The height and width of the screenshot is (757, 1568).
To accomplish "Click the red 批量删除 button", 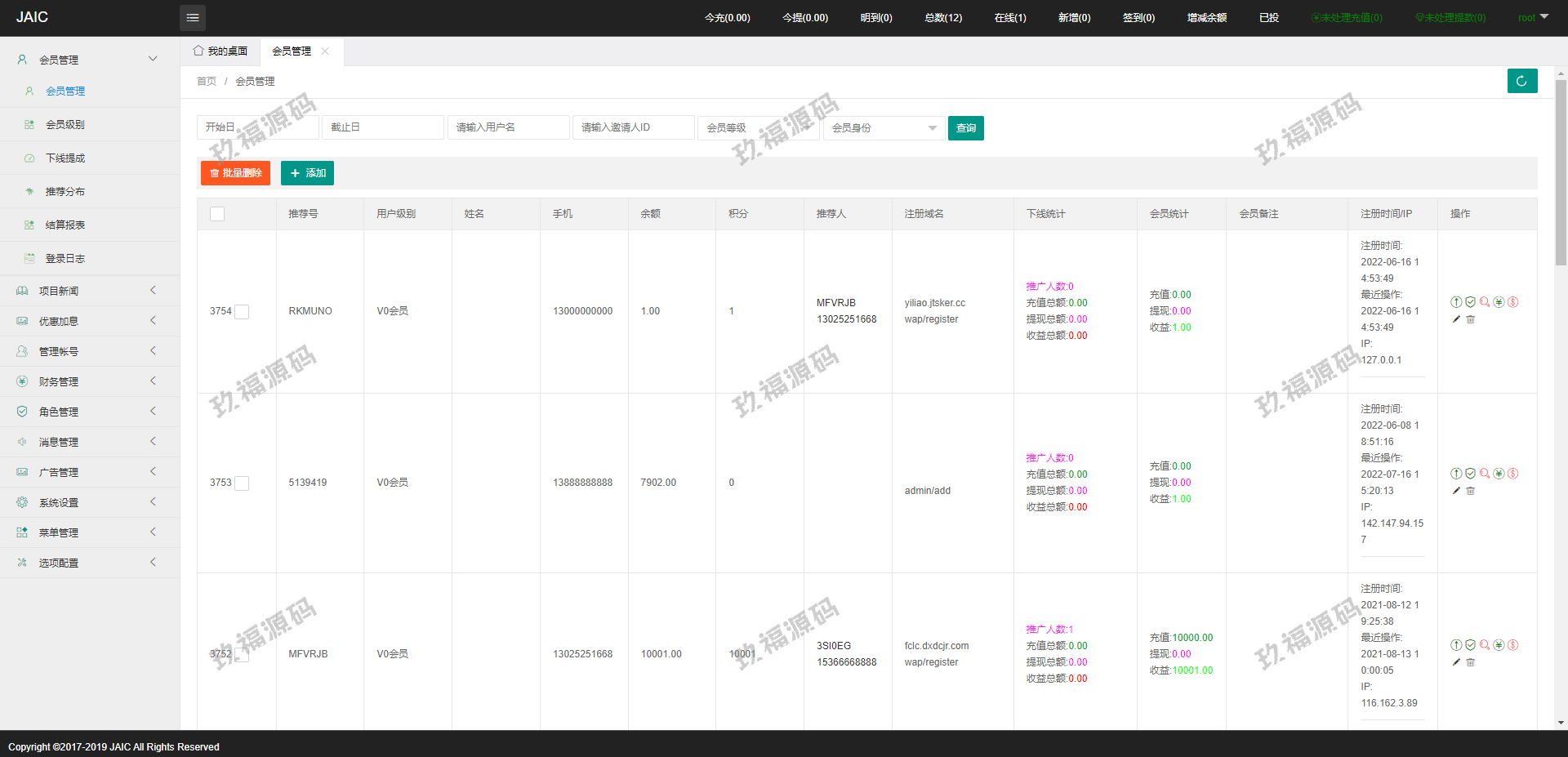I will 235,173.
